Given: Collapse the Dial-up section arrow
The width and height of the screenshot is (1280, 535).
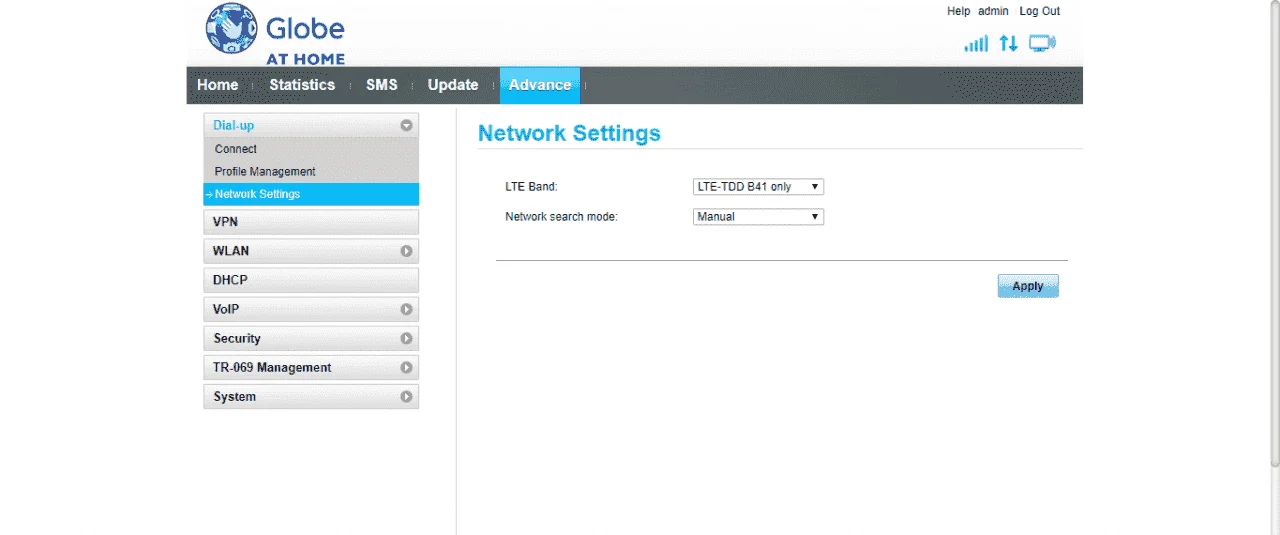Looking at the screenshot, I should 407,126.
